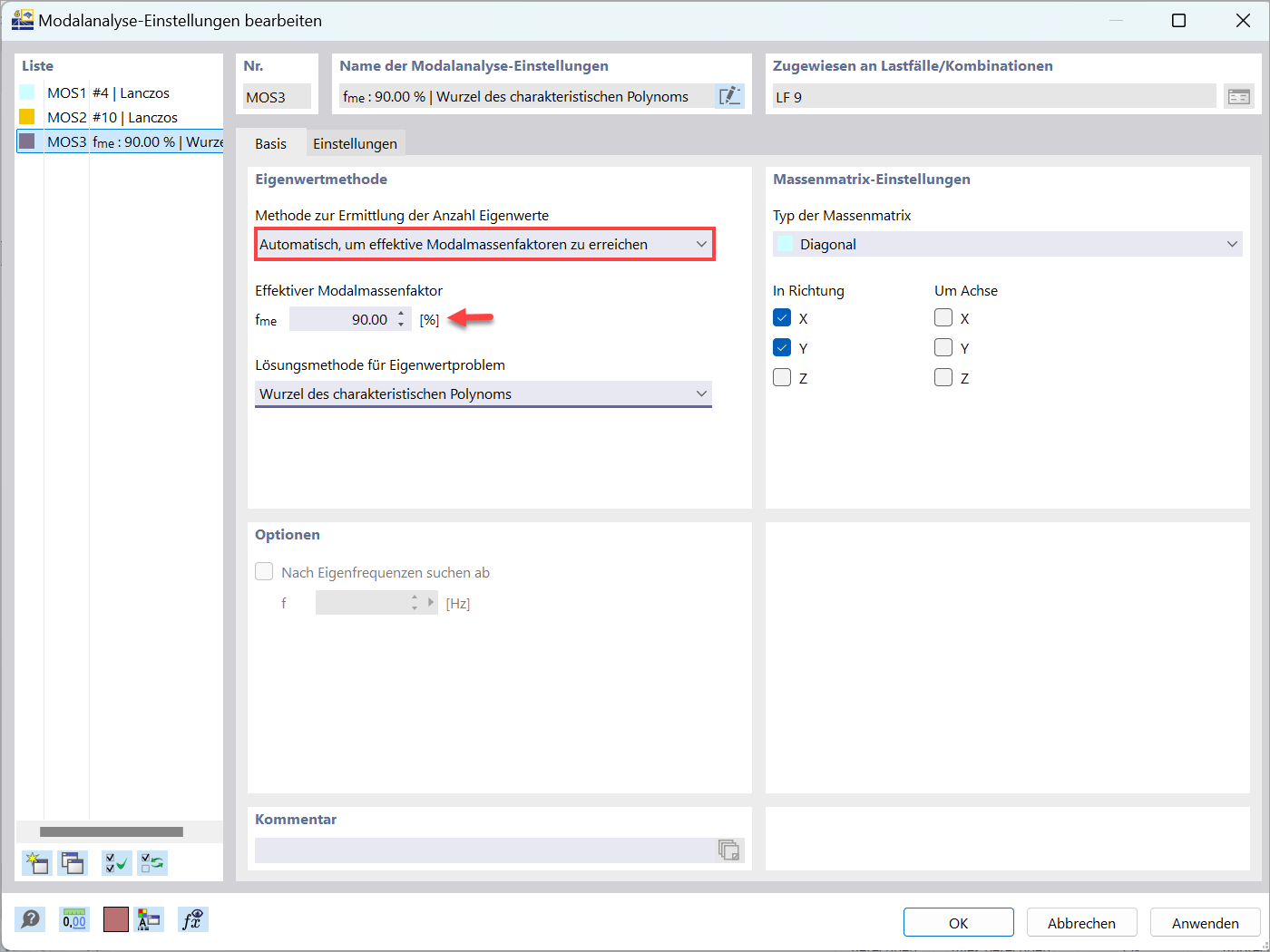Click the select-all checkmarks icon
Image resolution: width=1270 pixels, height=952 pixels.
116,862
